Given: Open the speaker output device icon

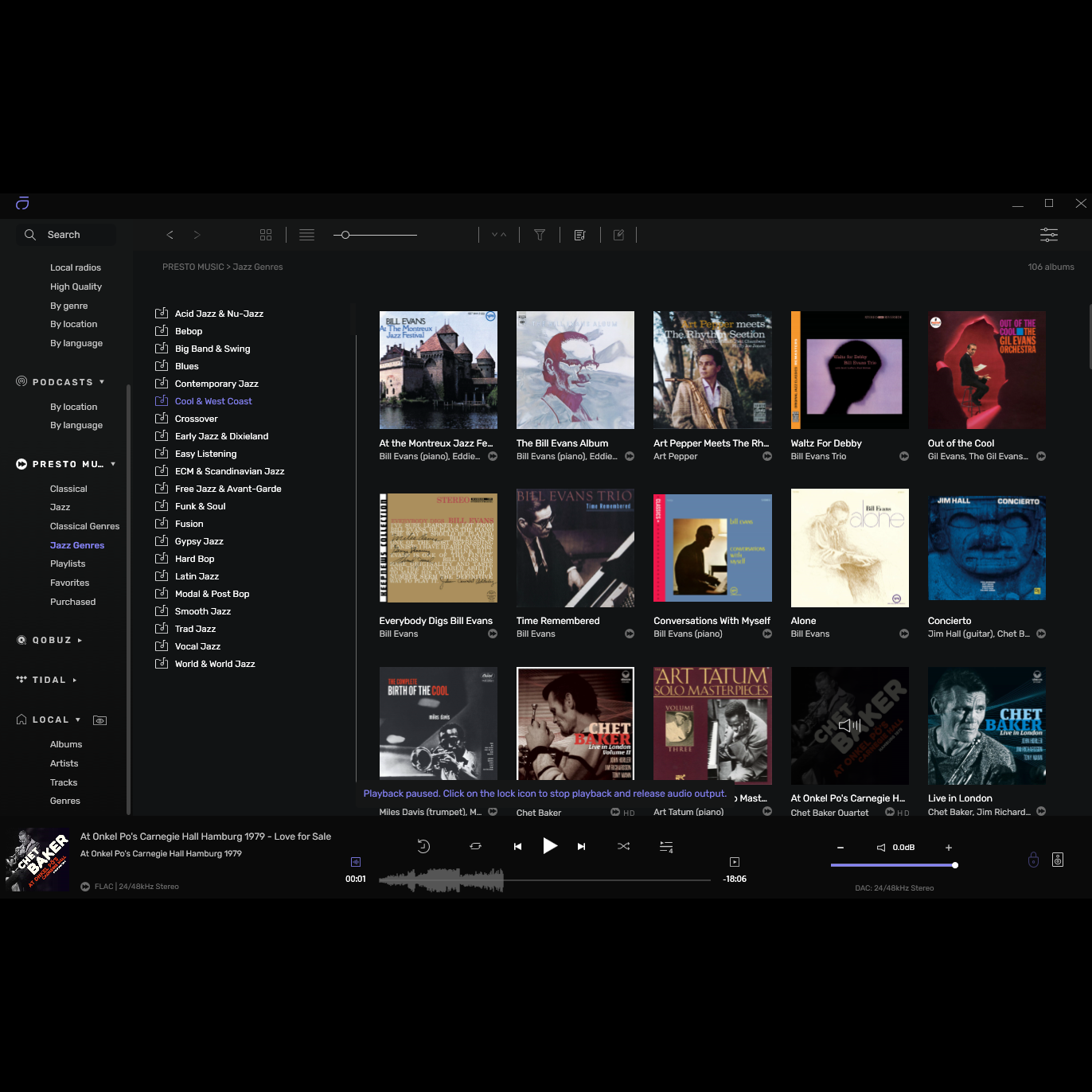Looking at the screenshot, I should point(1058,860).
